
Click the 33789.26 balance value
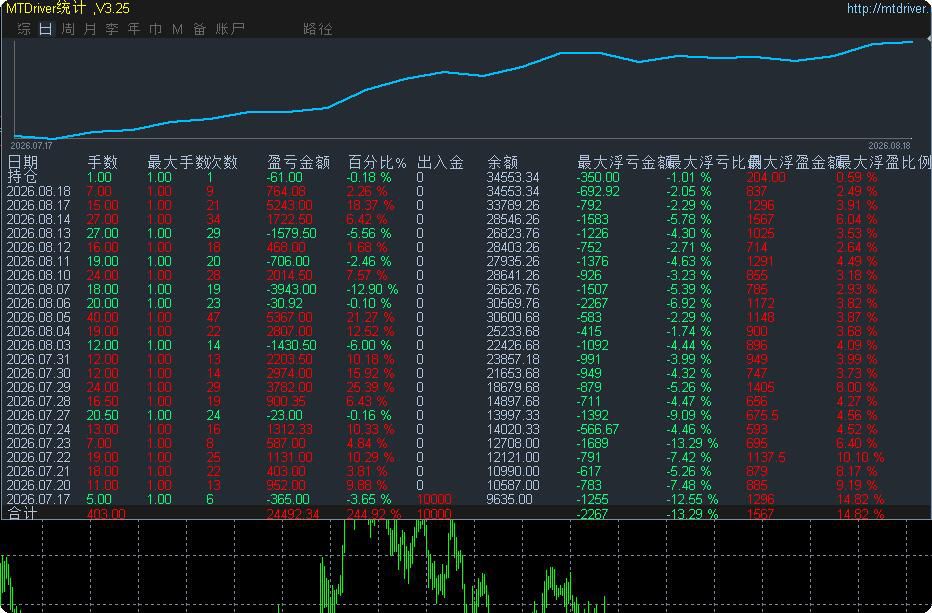tap(512, 205)
